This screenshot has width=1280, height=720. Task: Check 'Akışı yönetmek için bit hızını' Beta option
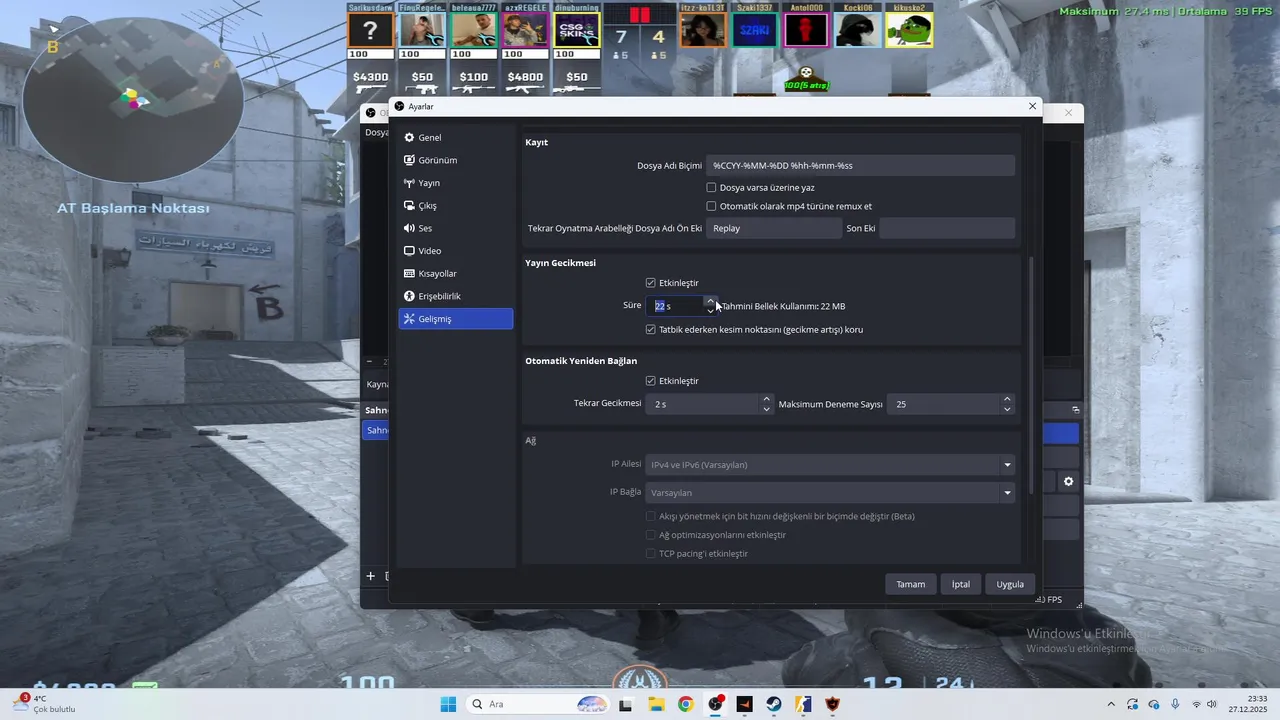pyautogui.click(x=651, y=517)
